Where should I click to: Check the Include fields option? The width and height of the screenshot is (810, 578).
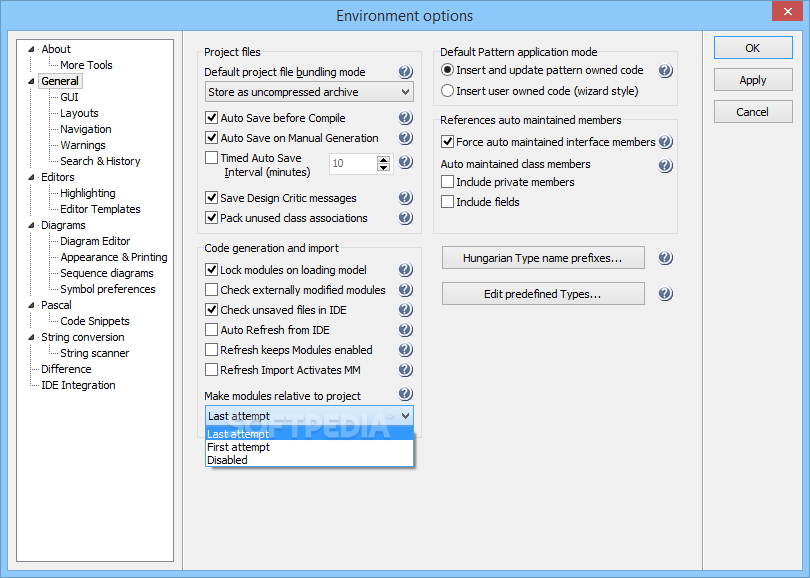click(447, 202)
